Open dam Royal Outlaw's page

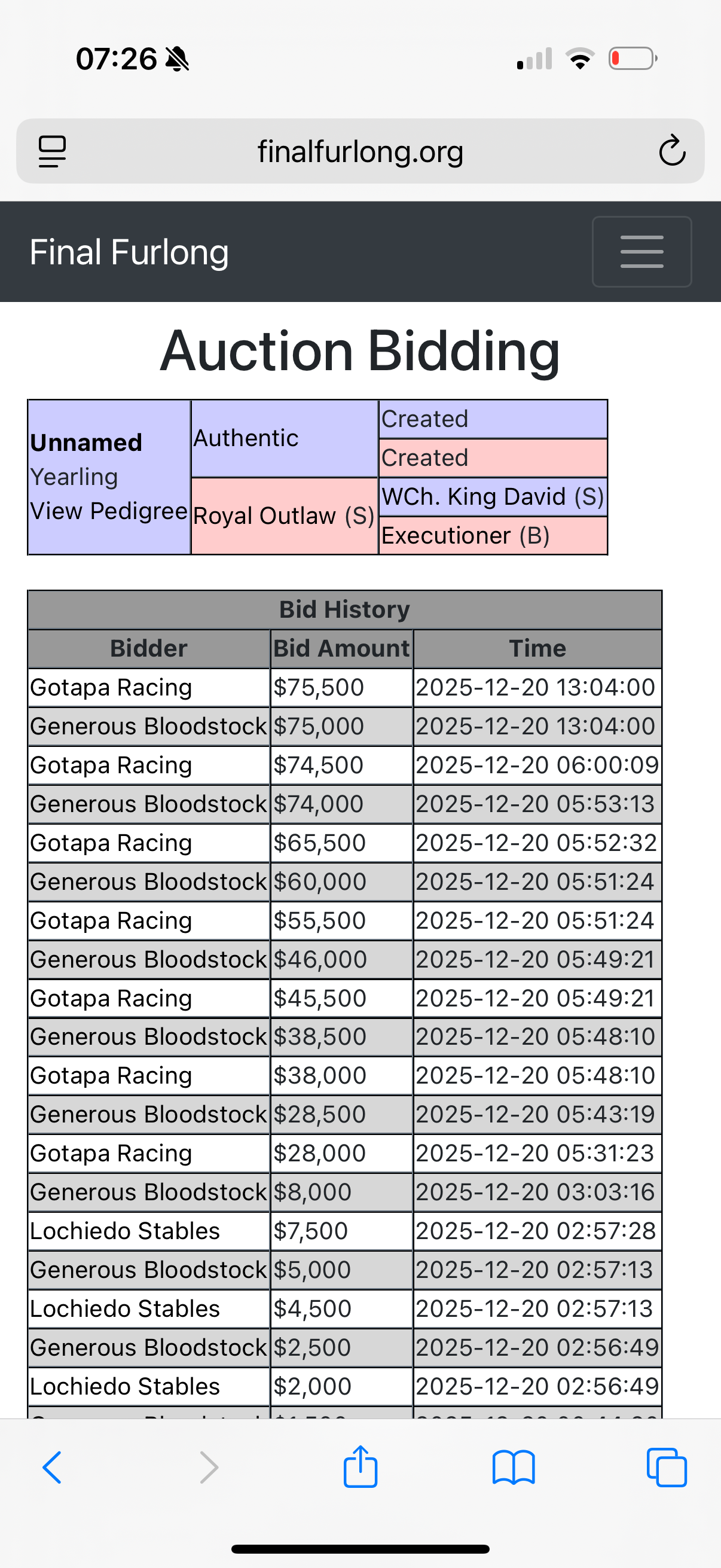pos(283,516)
